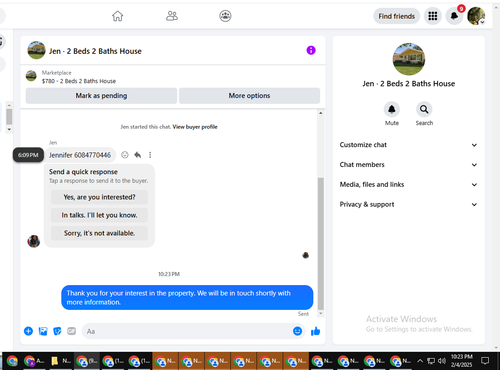Expand Customize chat section
The height and width of the screenshot is (370, 500).
(x=409, y=145)
